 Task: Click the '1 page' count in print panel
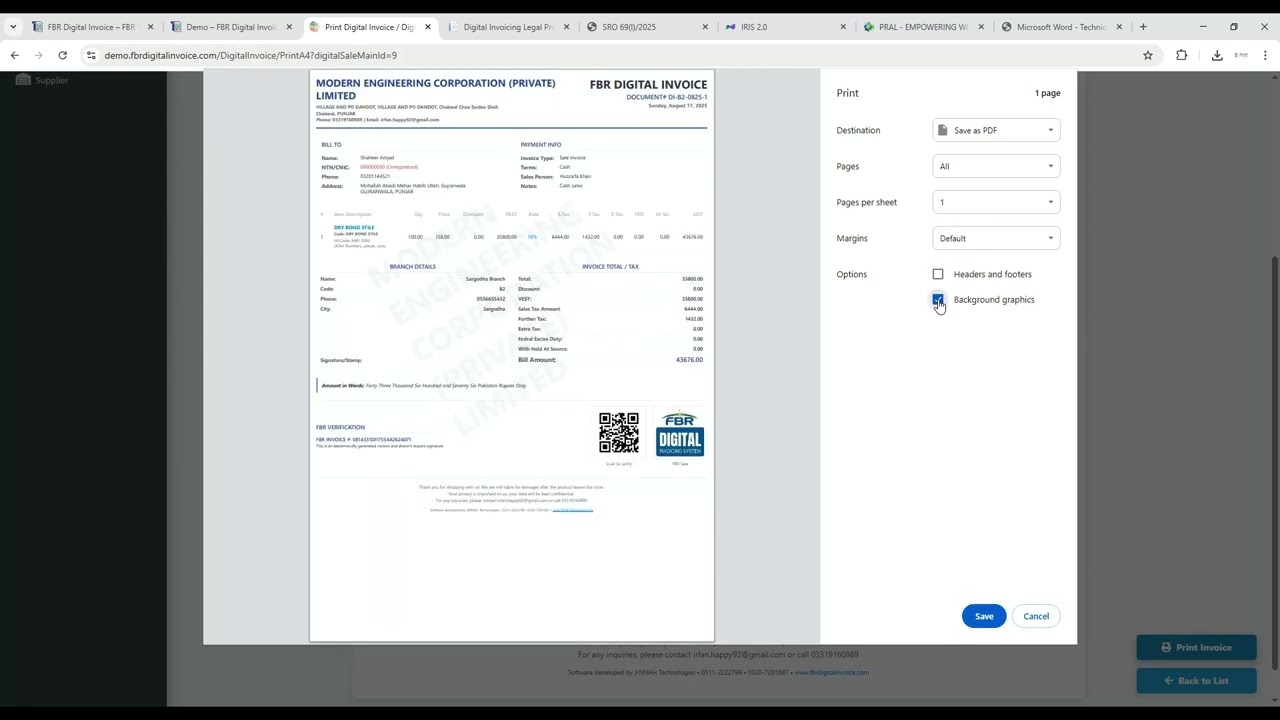point(1047,93)
